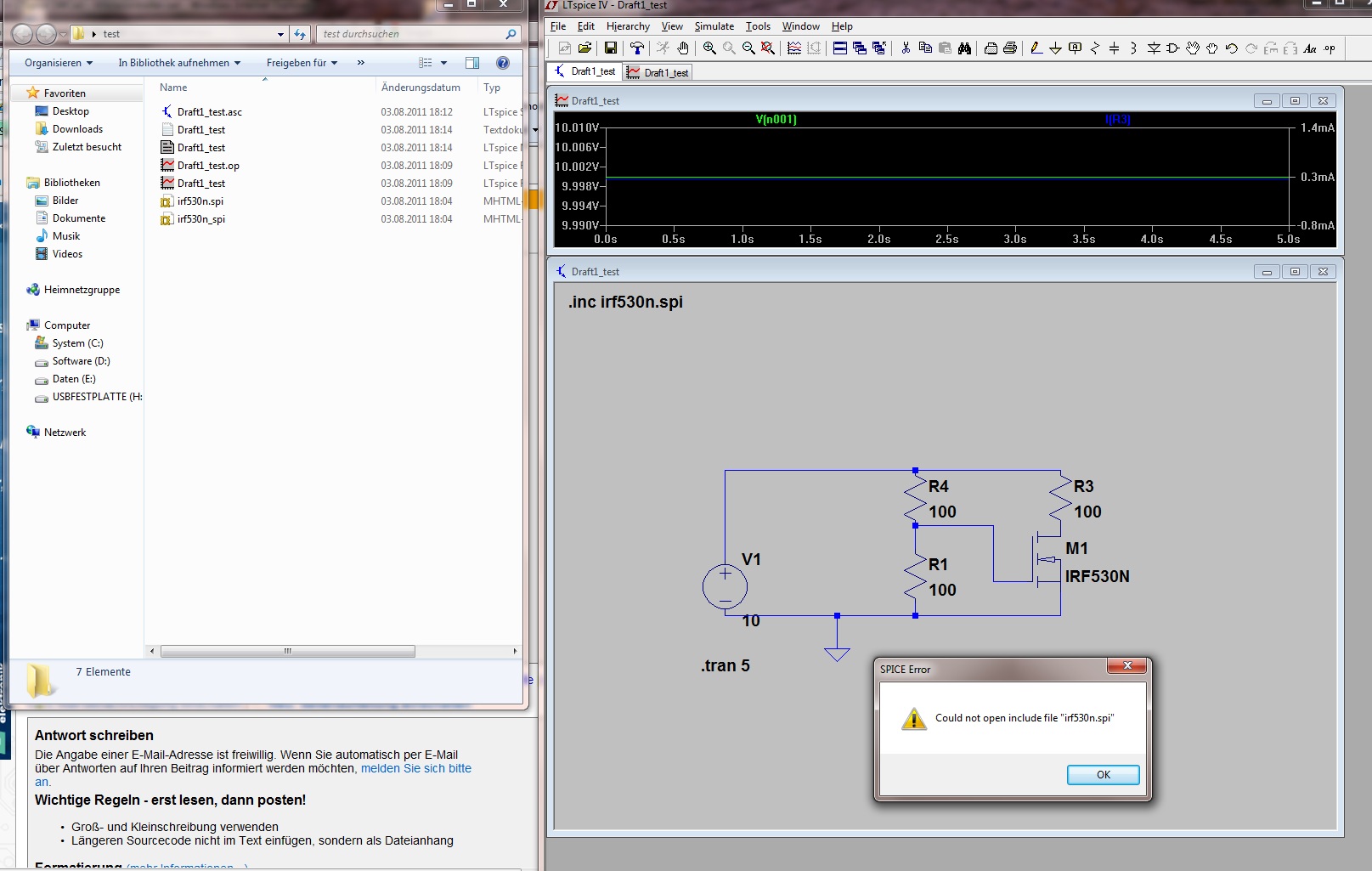Open the 'Freigeben für' dropdown
This screenshot has width=1372, height=871.
tap(302, 63)
